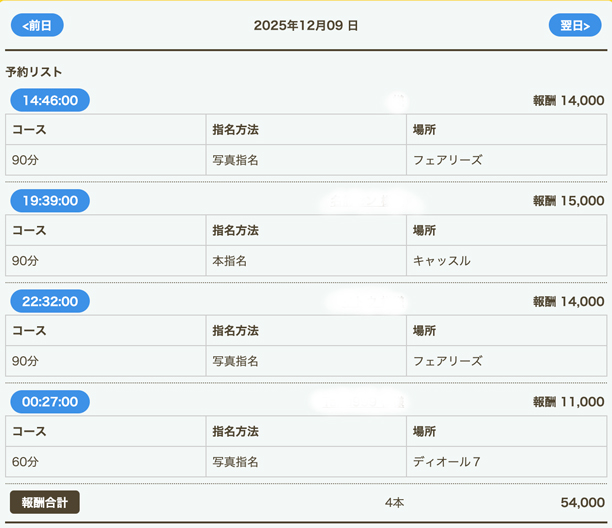Click the 報酬 11,000 amount
The image size is (612, 528).
coord(568,402)
